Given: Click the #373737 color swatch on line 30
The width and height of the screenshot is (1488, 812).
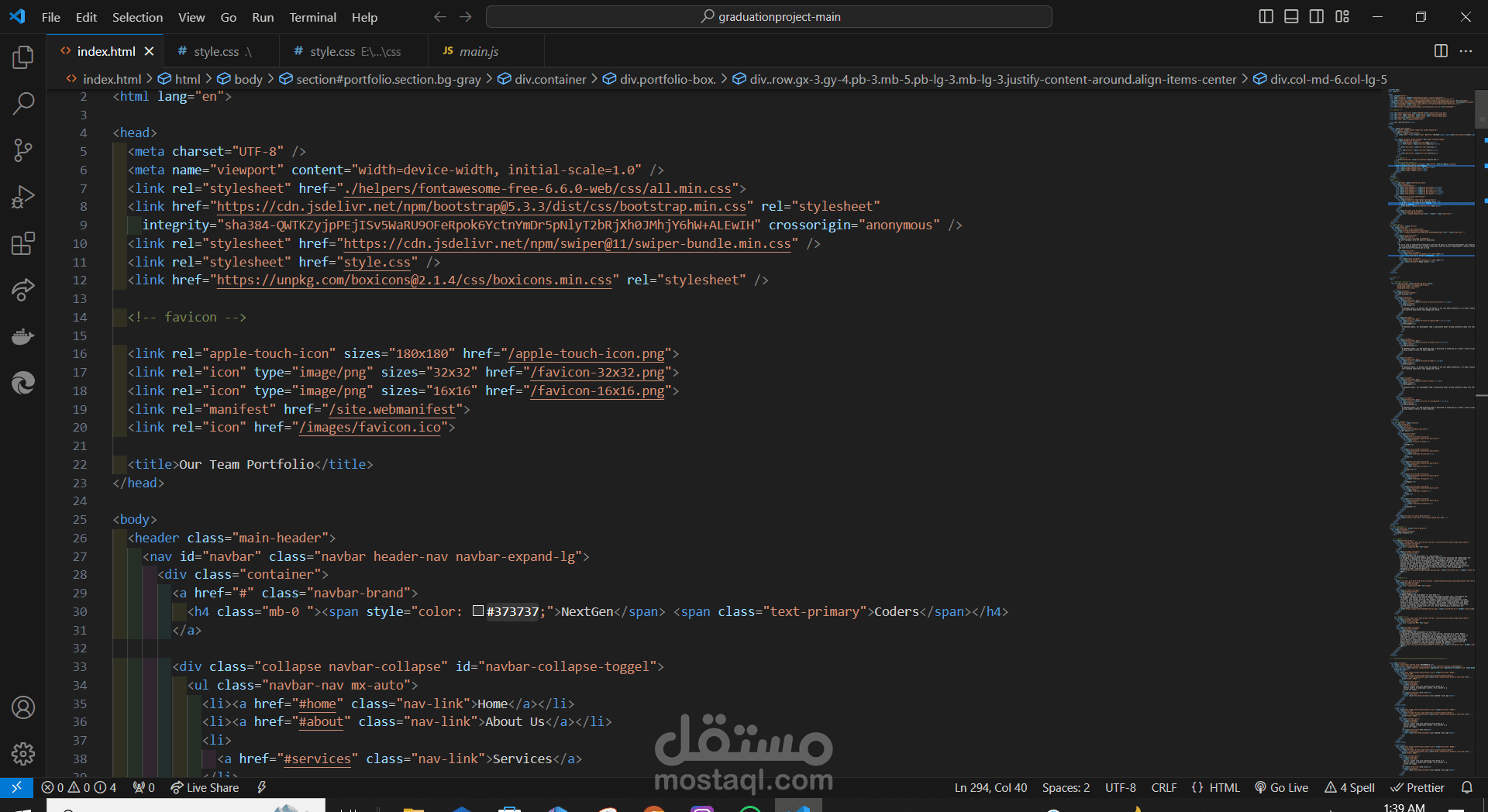Looking at the screenshot, I should 478,611.
